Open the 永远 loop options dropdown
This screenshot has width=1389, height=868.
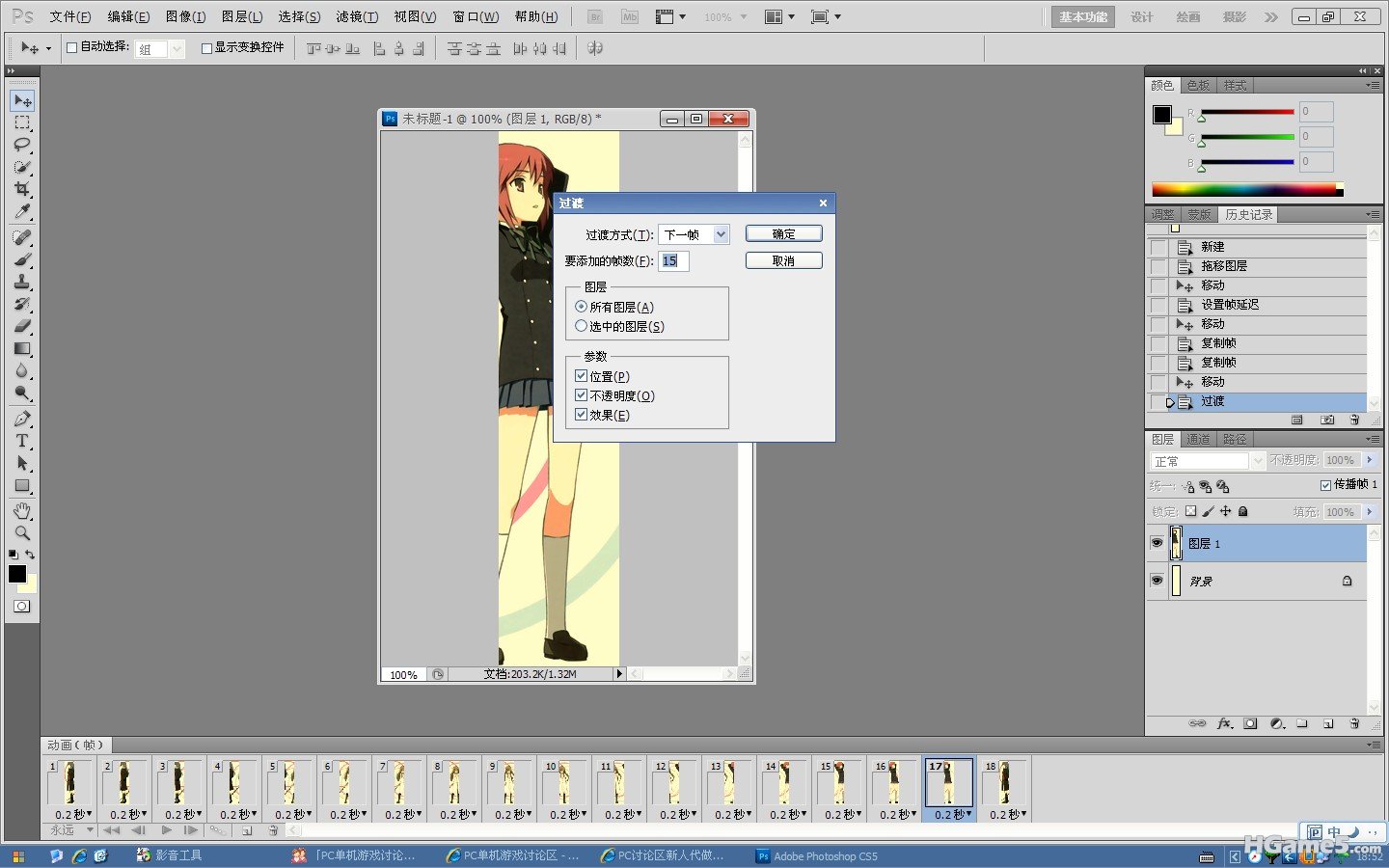coord(71,830)
